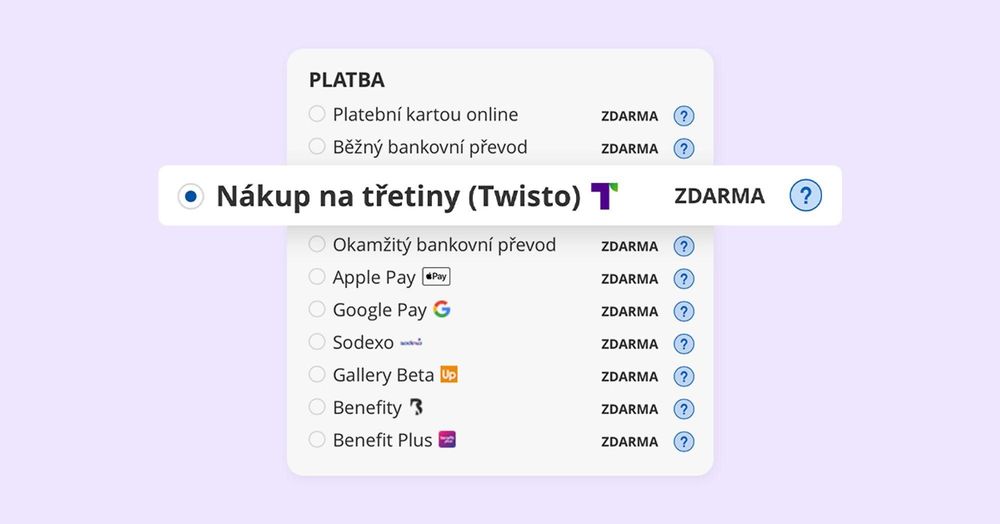Open the large Twisto help question icon
The image size is (1000, 524).
tap(805, 196)
